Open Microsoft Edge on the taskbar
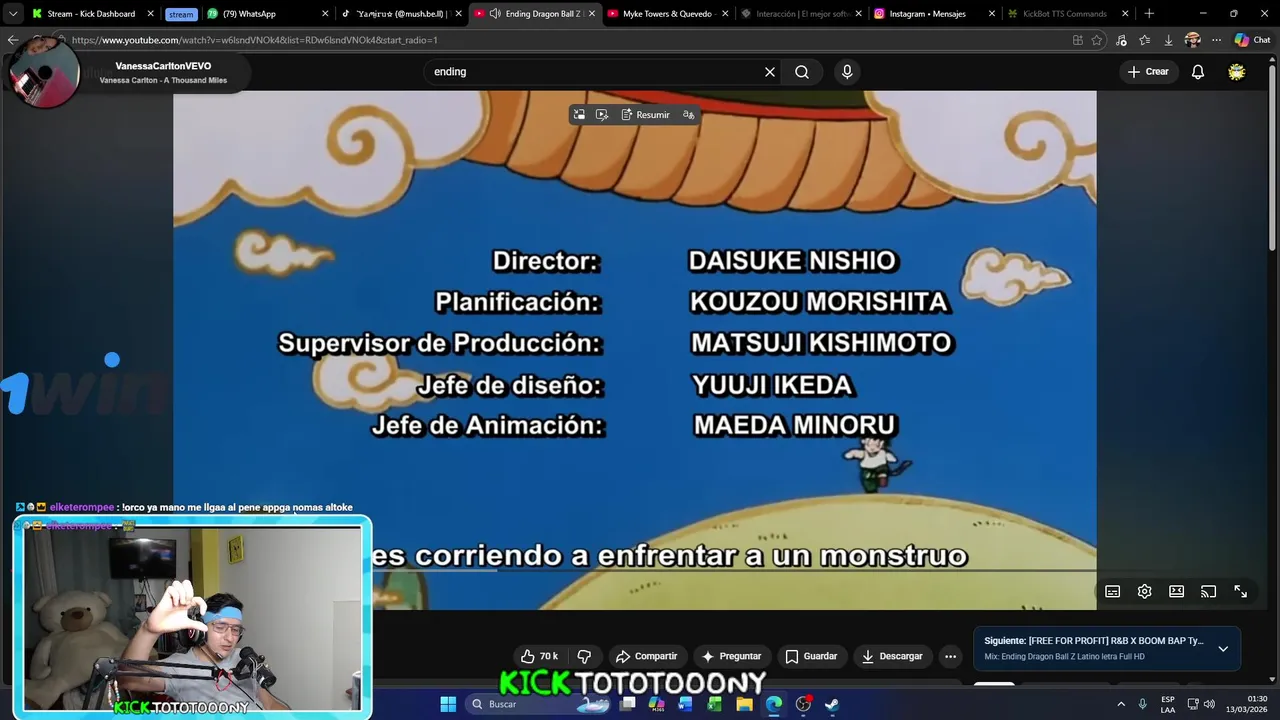 click(773, 704)
